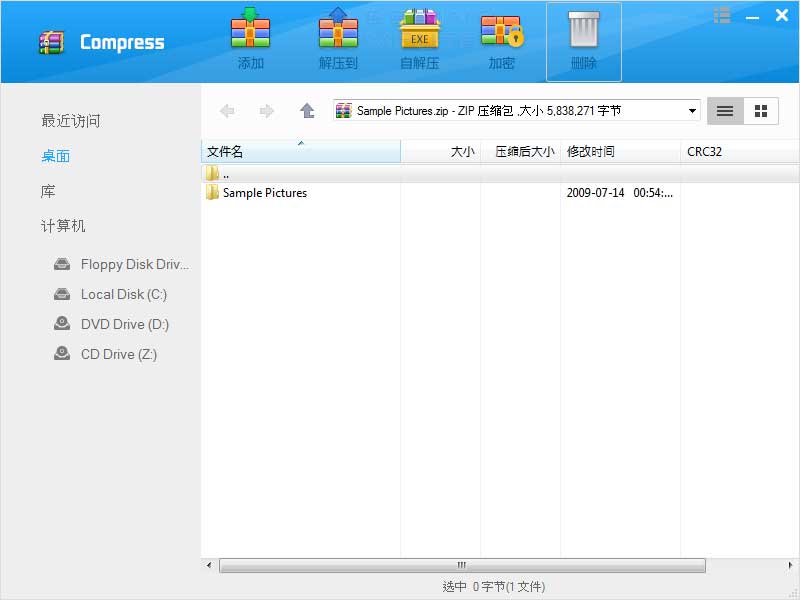Screen dimensions: 800x600
Task: Go forward with the right arrow
Action: pyautogui.click(x=266, y=111)
